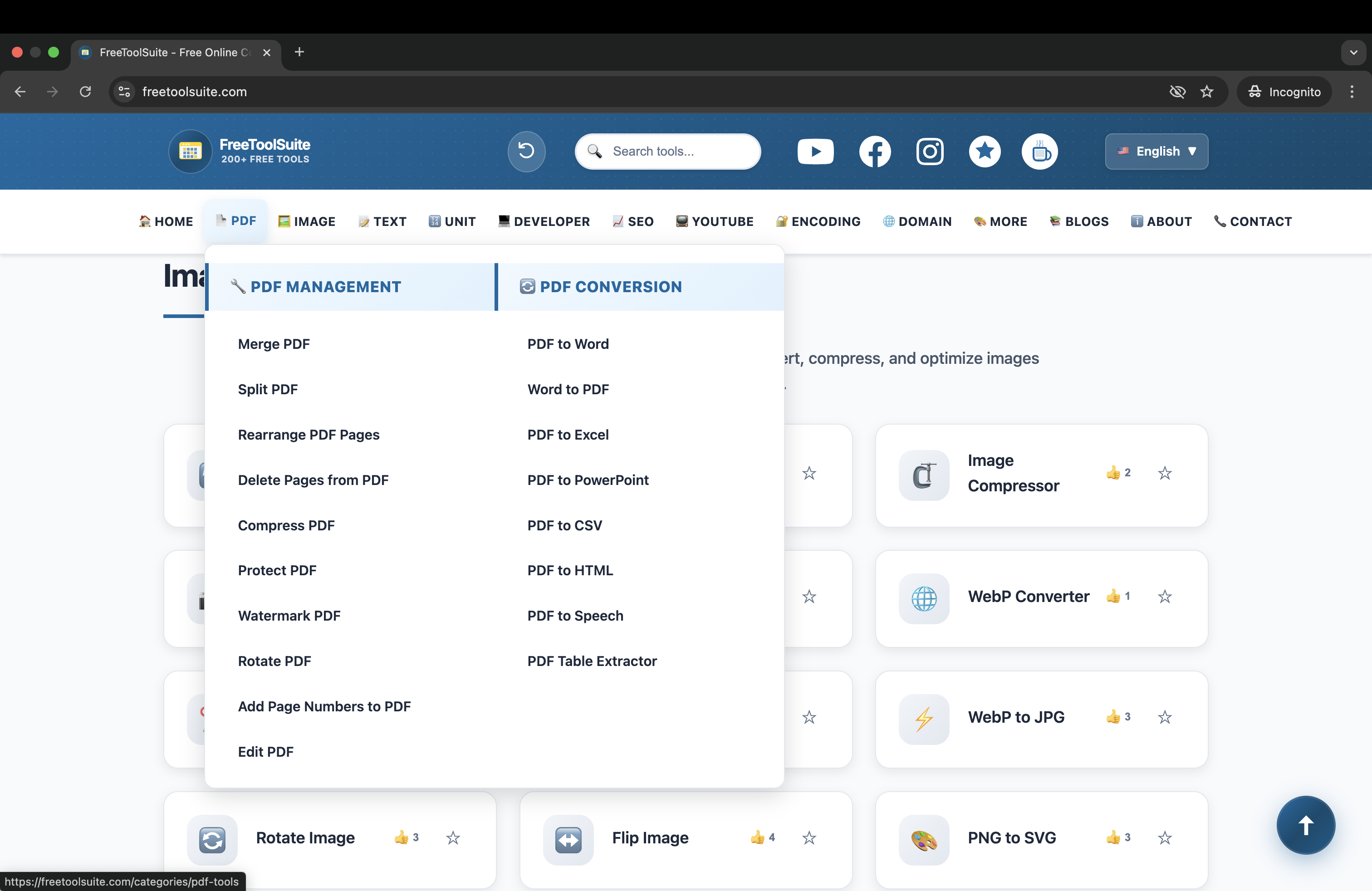Favorite the Image Compressor tool
1372x891 pixels.
tap(1165, 473)
